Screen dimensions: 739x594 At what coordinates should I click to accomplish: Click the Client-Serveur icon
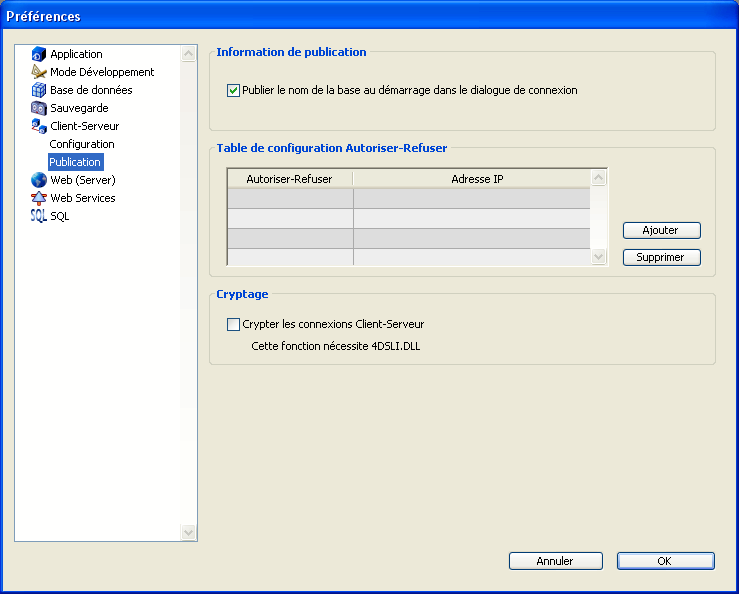39,126
